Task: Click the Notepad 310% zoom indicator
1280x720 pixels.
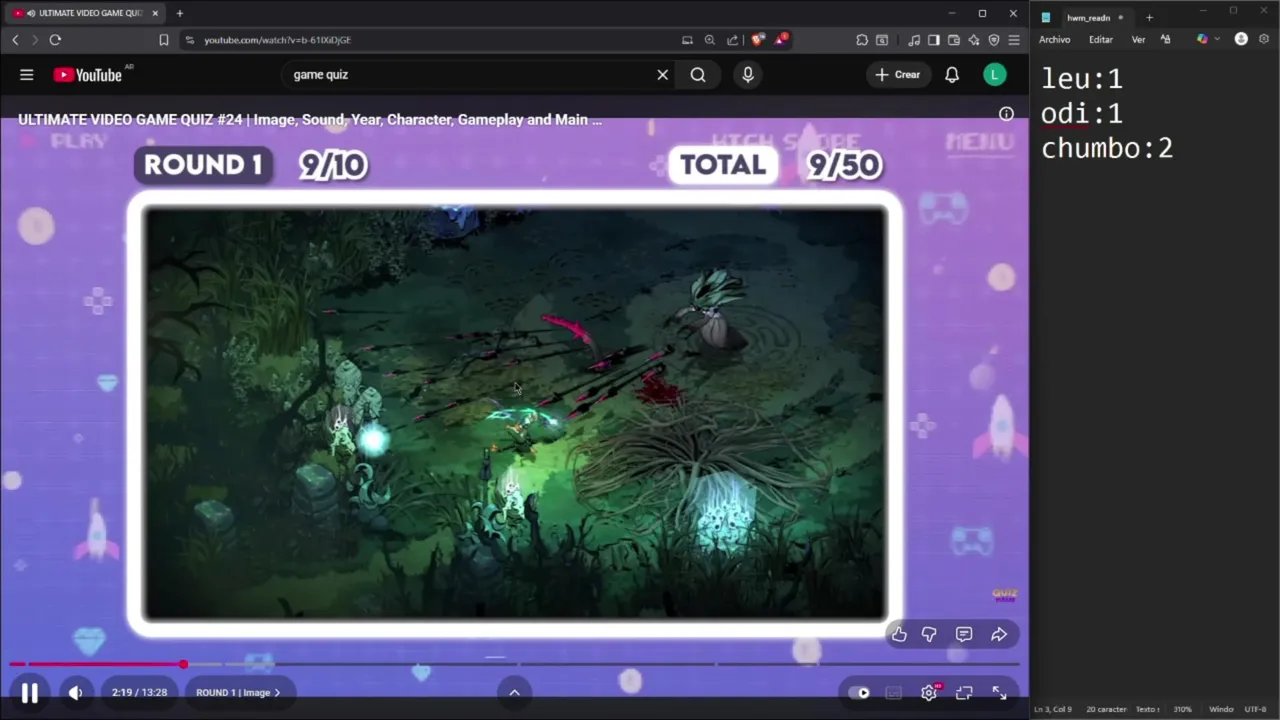Action: point(1182,709)
